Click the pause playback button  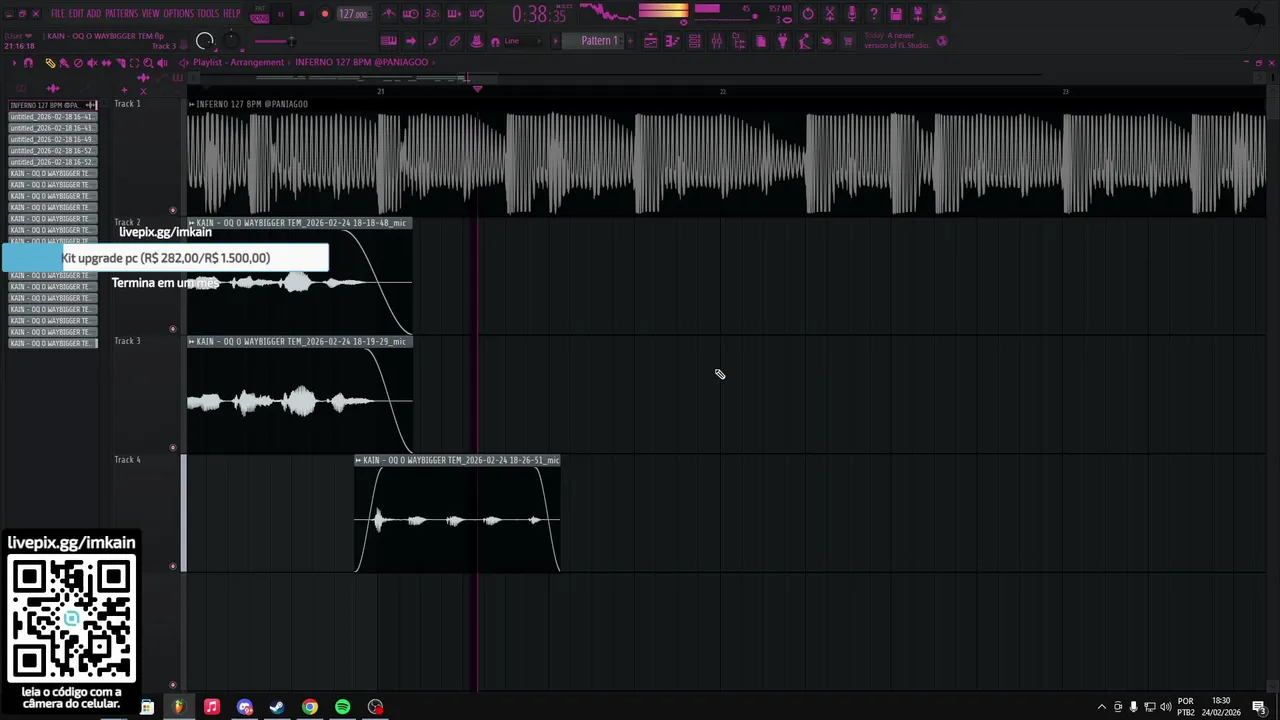pos(280,14)
